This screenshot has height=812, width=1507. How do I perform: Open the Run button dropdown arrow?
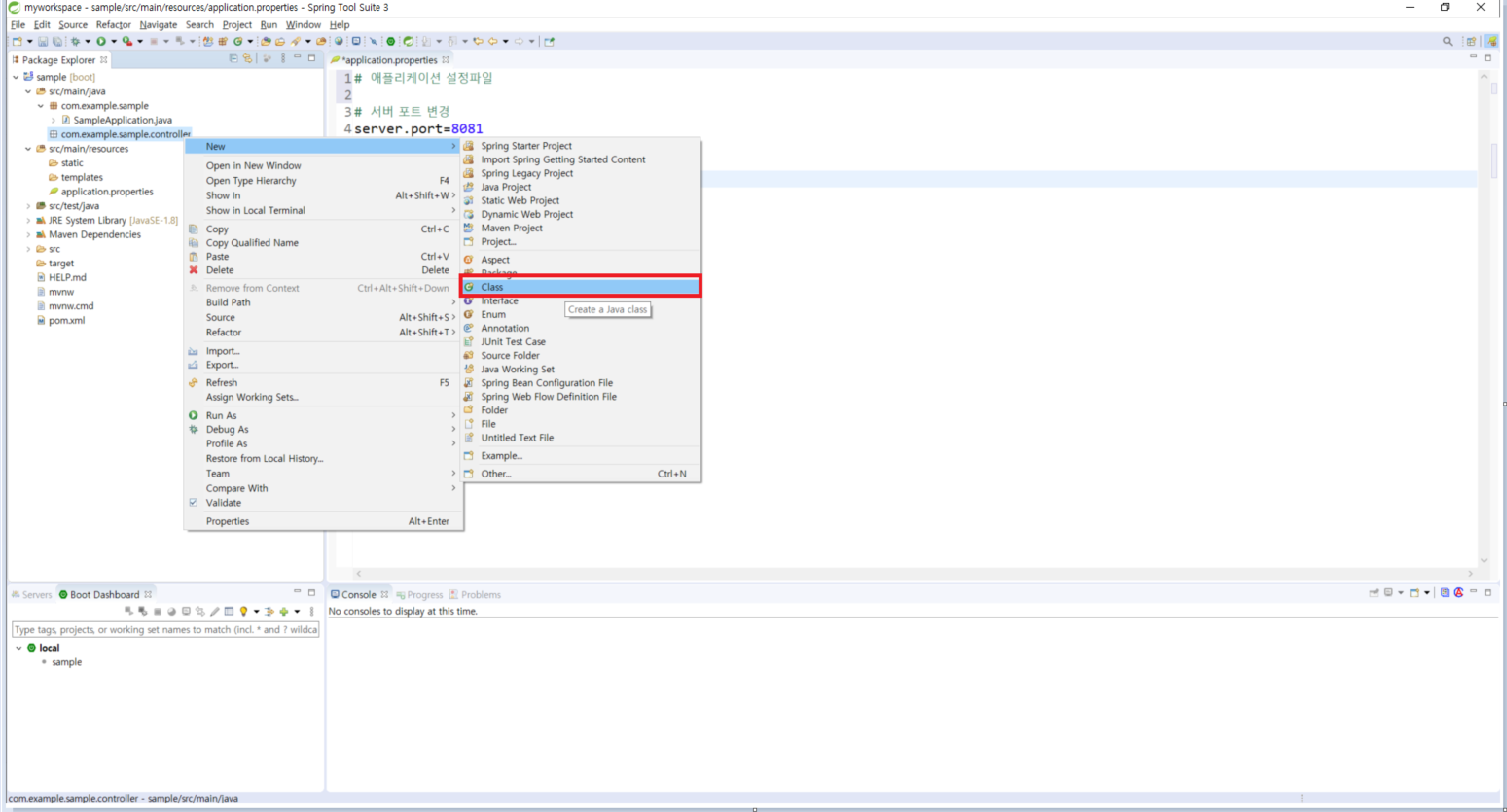pyautogui.click(x=114, y=41)
